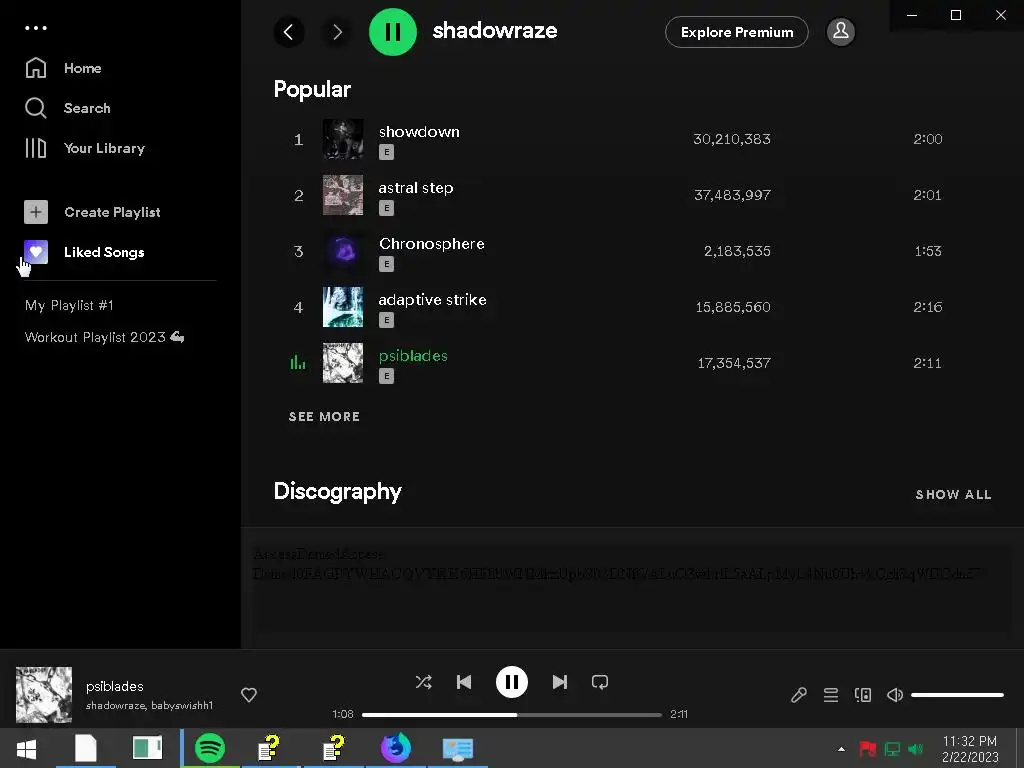1024x768 pixels.
Task: Open the three-dots app menu
Action: pyautogui.click(x=36, y=28)
